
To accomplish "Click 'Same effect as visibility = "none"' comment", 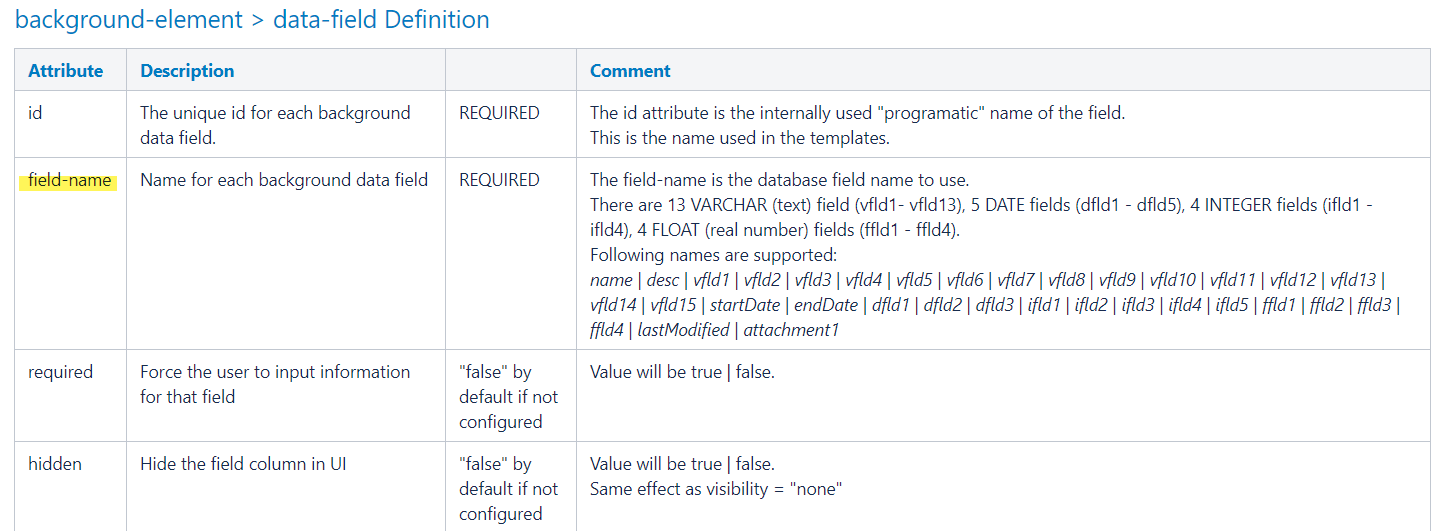I will [x=716, y=489].
